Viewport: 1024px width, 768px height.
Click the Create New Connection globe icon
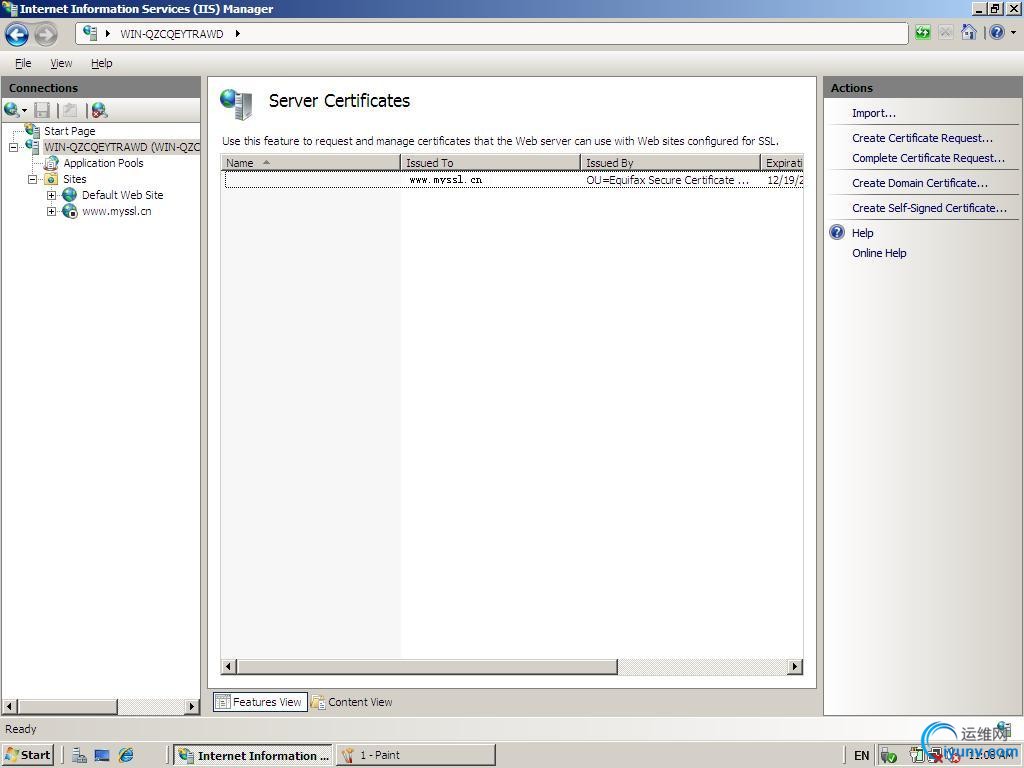pyautogui.click(x=11, y=110)
